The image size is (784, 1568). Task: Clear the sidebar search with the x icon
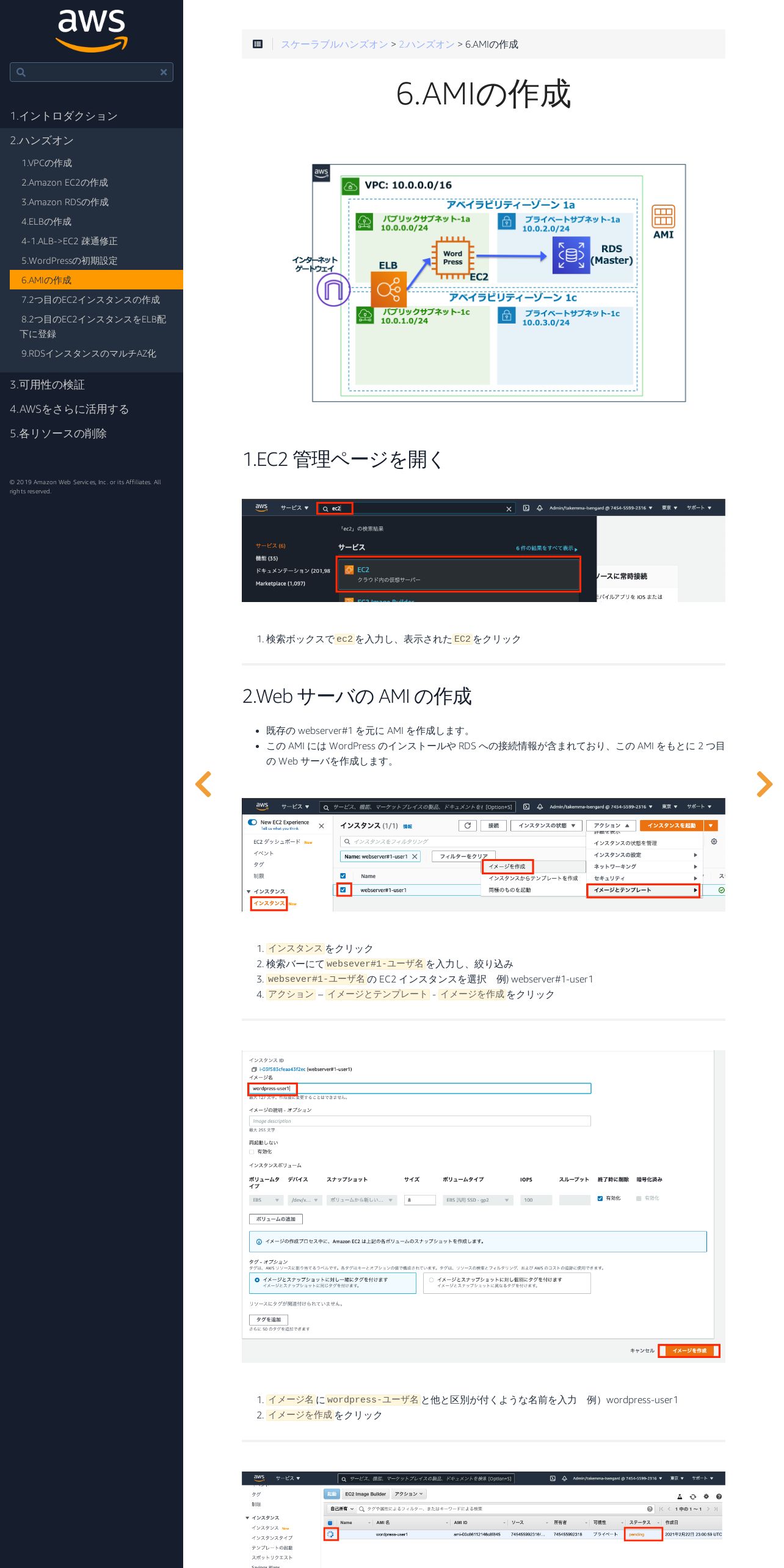pos(164,72)
